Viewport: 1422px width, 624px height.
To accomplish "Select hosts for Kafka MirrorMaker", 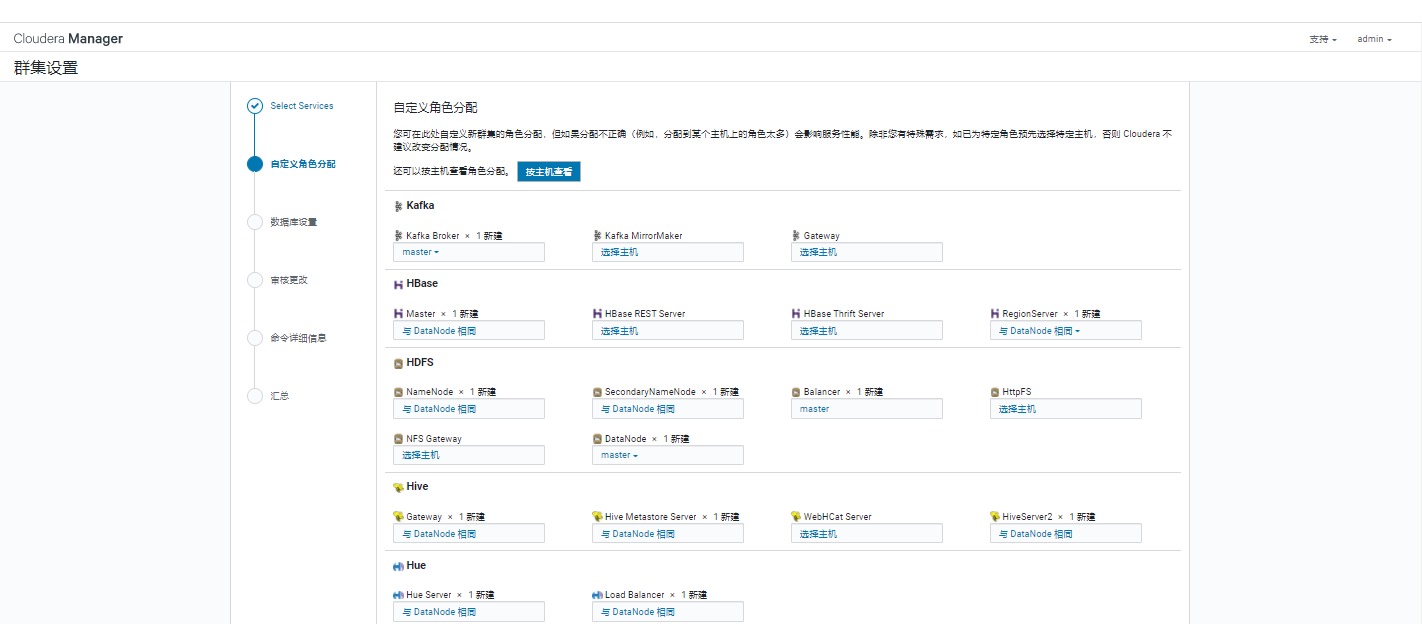I will (x=668, y=252).
